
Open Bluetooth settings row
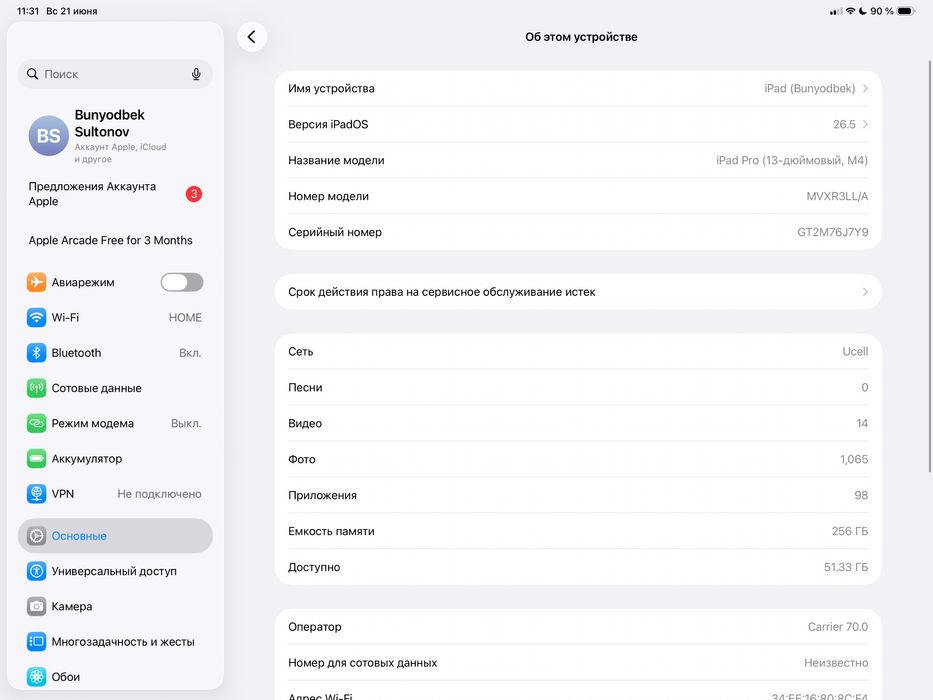[x=115, y=353]
